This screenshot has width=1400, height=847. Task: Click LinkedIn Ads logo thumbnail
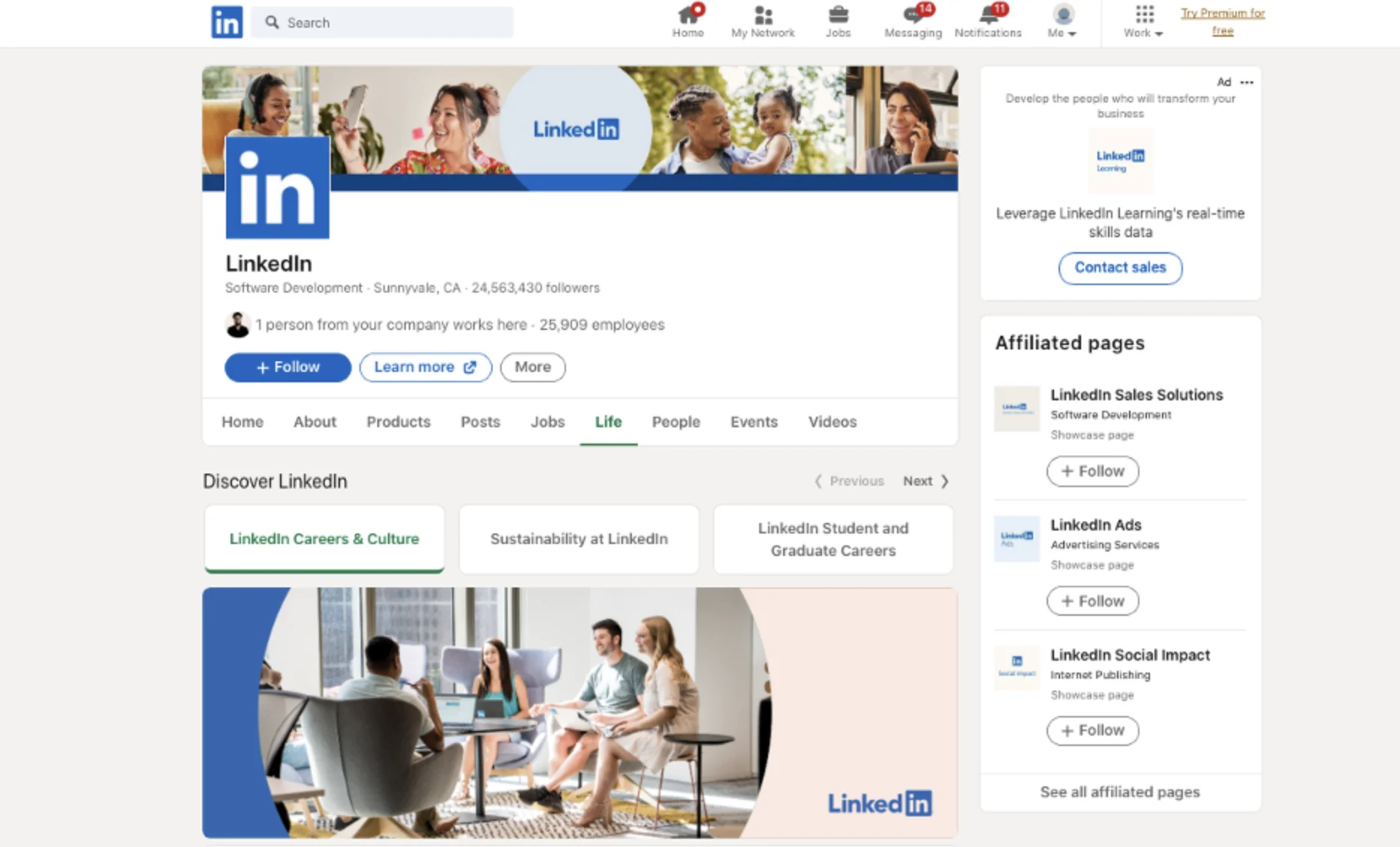1017,539
